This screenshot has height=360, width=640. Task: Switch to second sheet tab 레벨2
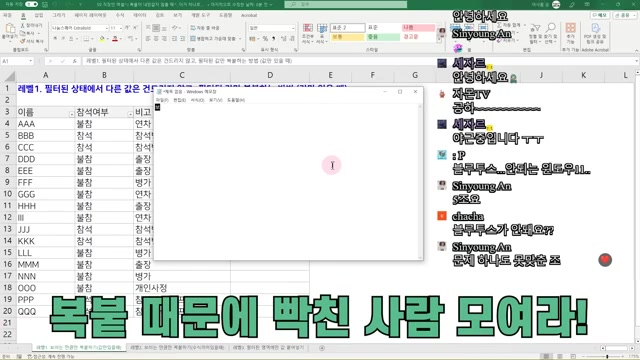(x=177, y=348)
